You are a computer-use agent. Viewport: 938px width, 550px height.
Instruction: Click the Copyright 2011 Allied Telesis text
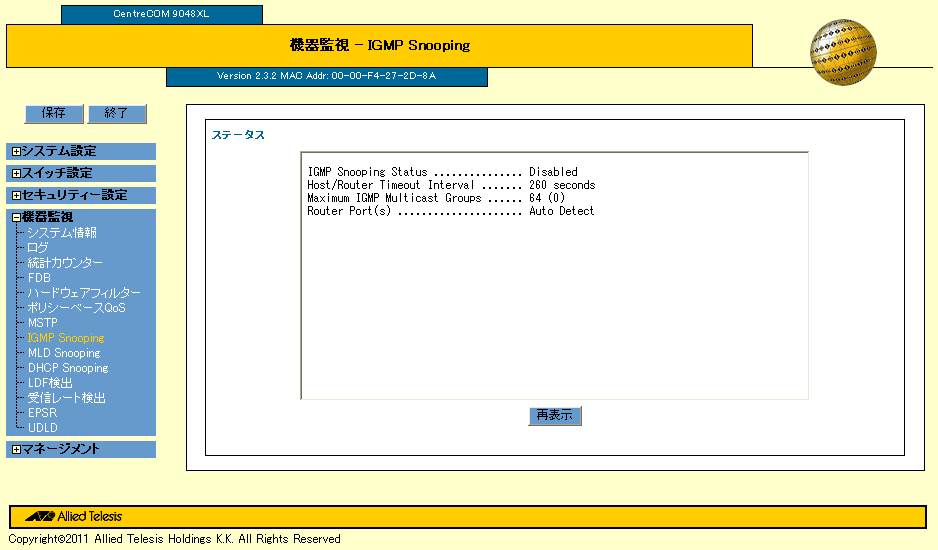[x=175, y=539]
